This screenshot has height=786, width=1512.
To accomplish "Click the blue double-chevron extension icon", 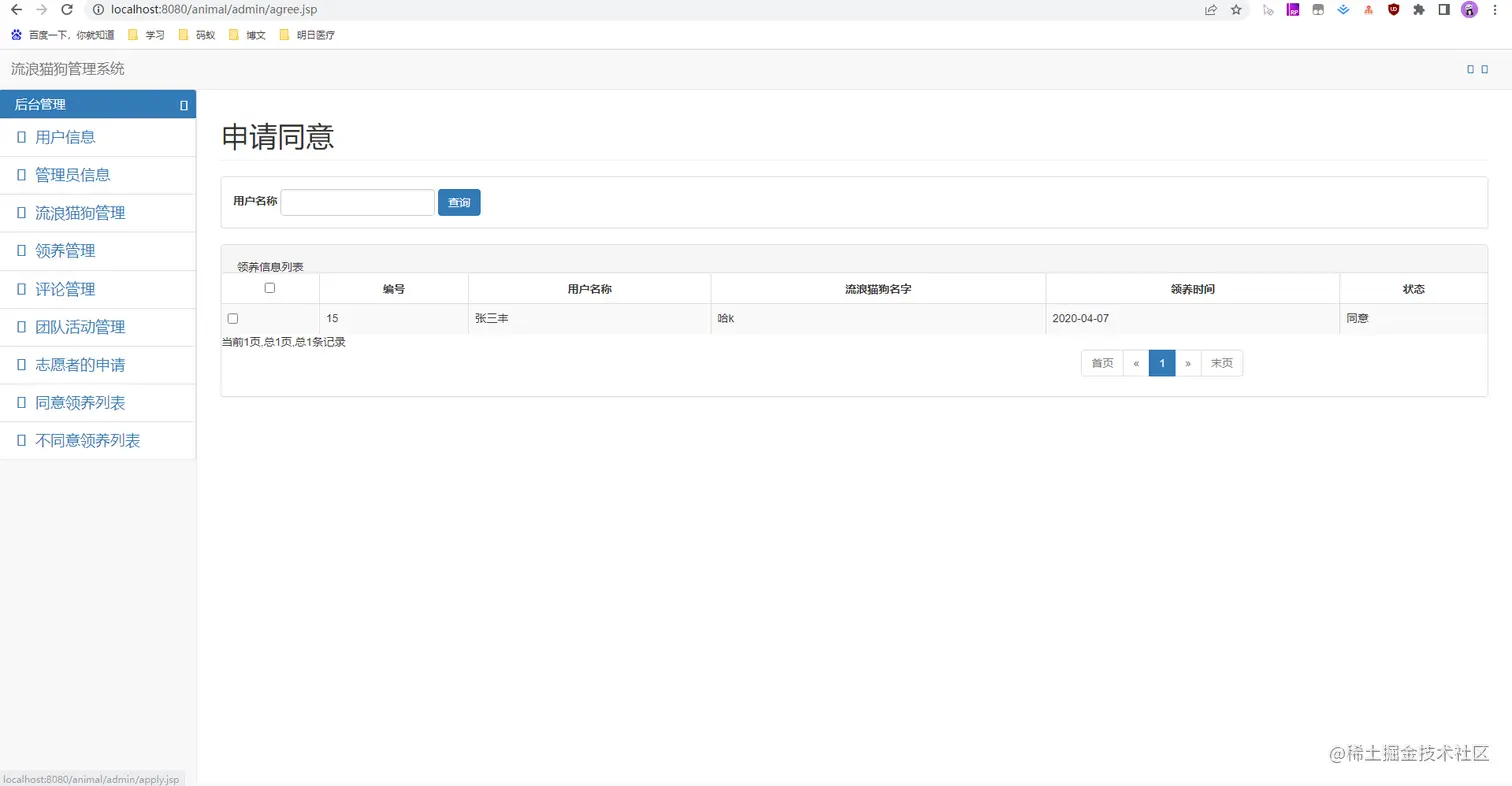I will [1343, 10].
